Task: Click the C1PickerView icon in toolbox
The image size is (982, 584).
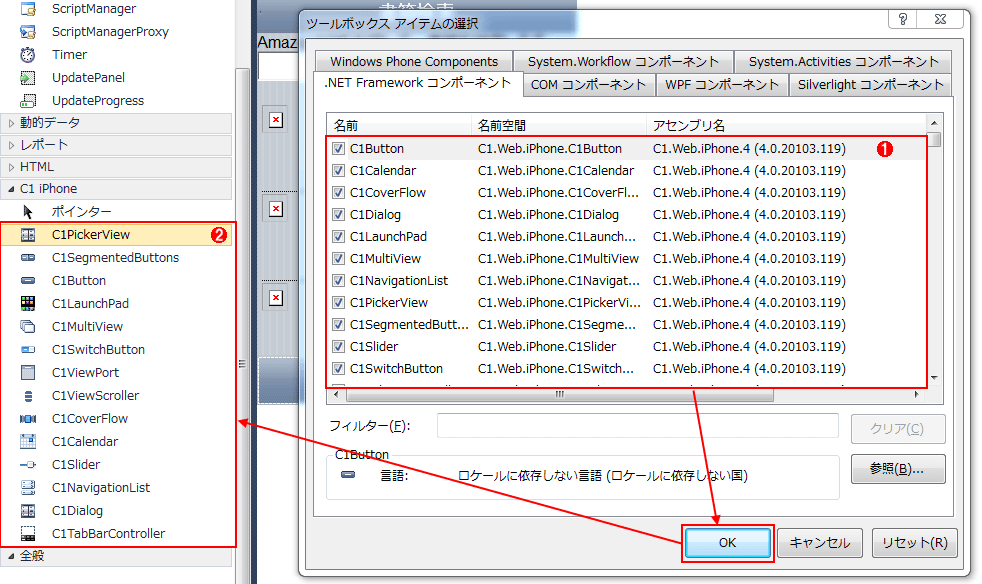Action: tap(28, 235)
